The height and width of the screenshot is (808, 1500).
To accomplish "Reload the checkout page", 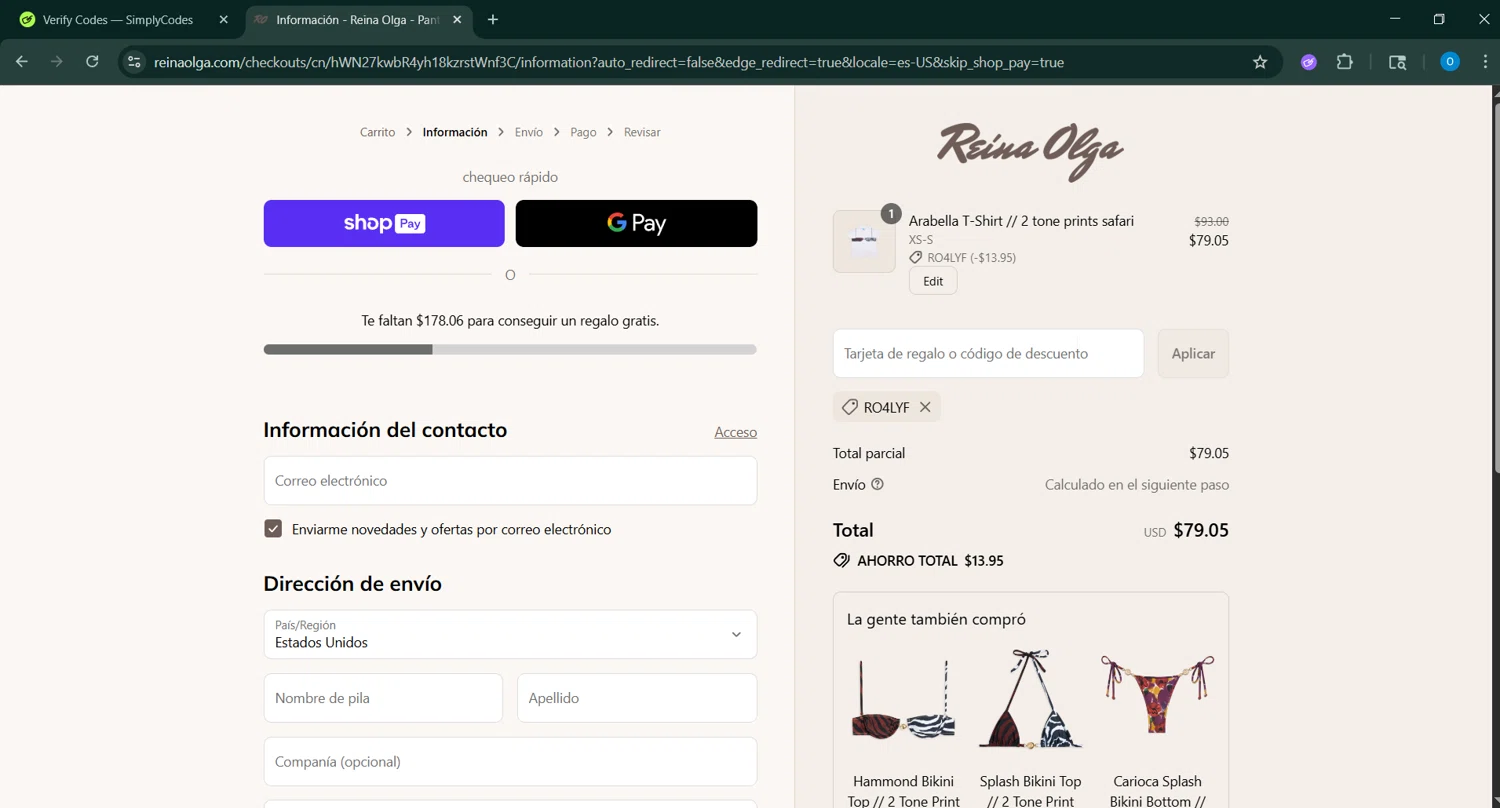I will (x=92, y=62).
